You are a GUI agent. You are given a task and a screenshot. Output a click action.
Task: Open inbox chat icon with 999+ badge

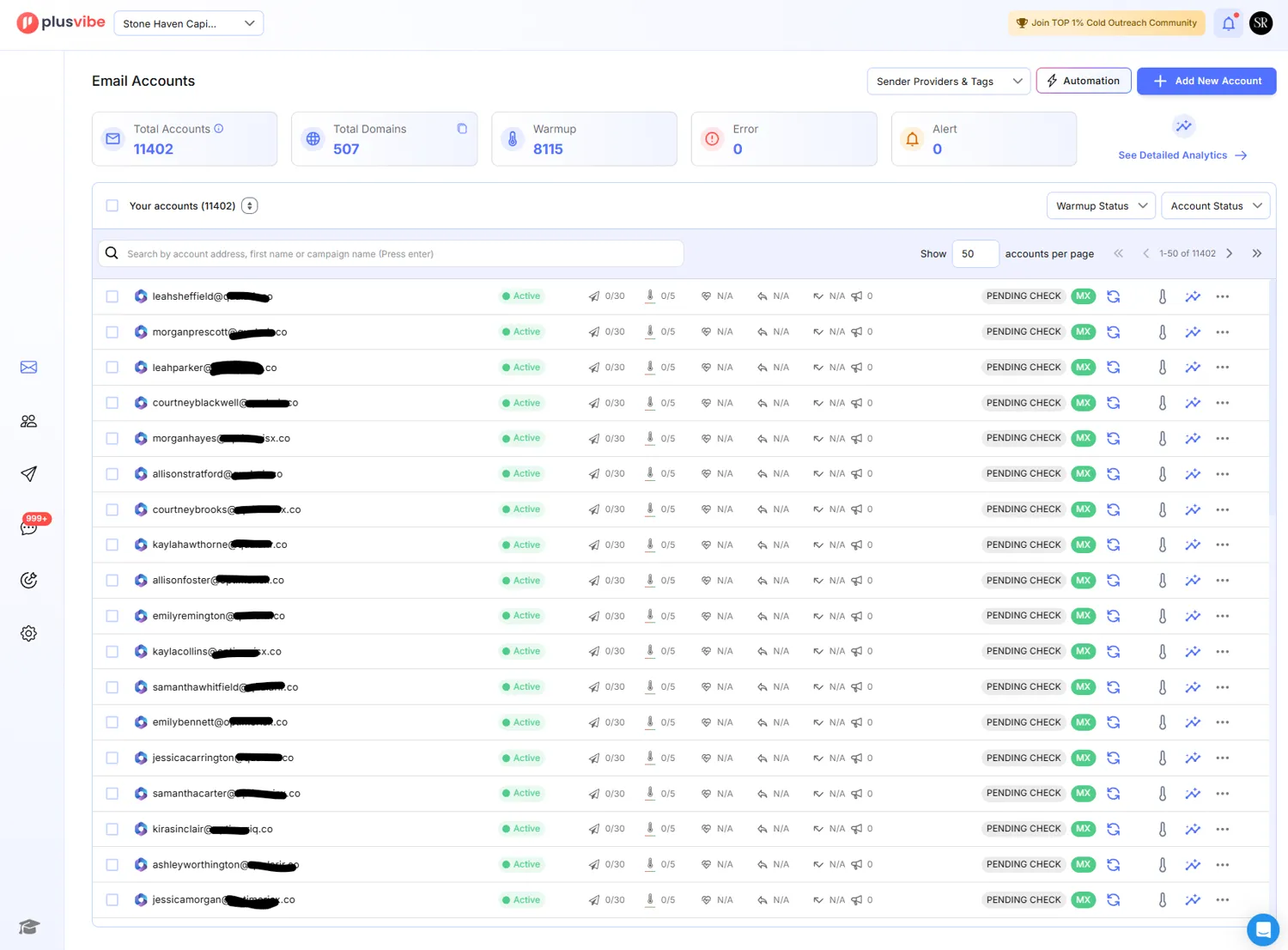pyautogui.click(x=30, y=527)
